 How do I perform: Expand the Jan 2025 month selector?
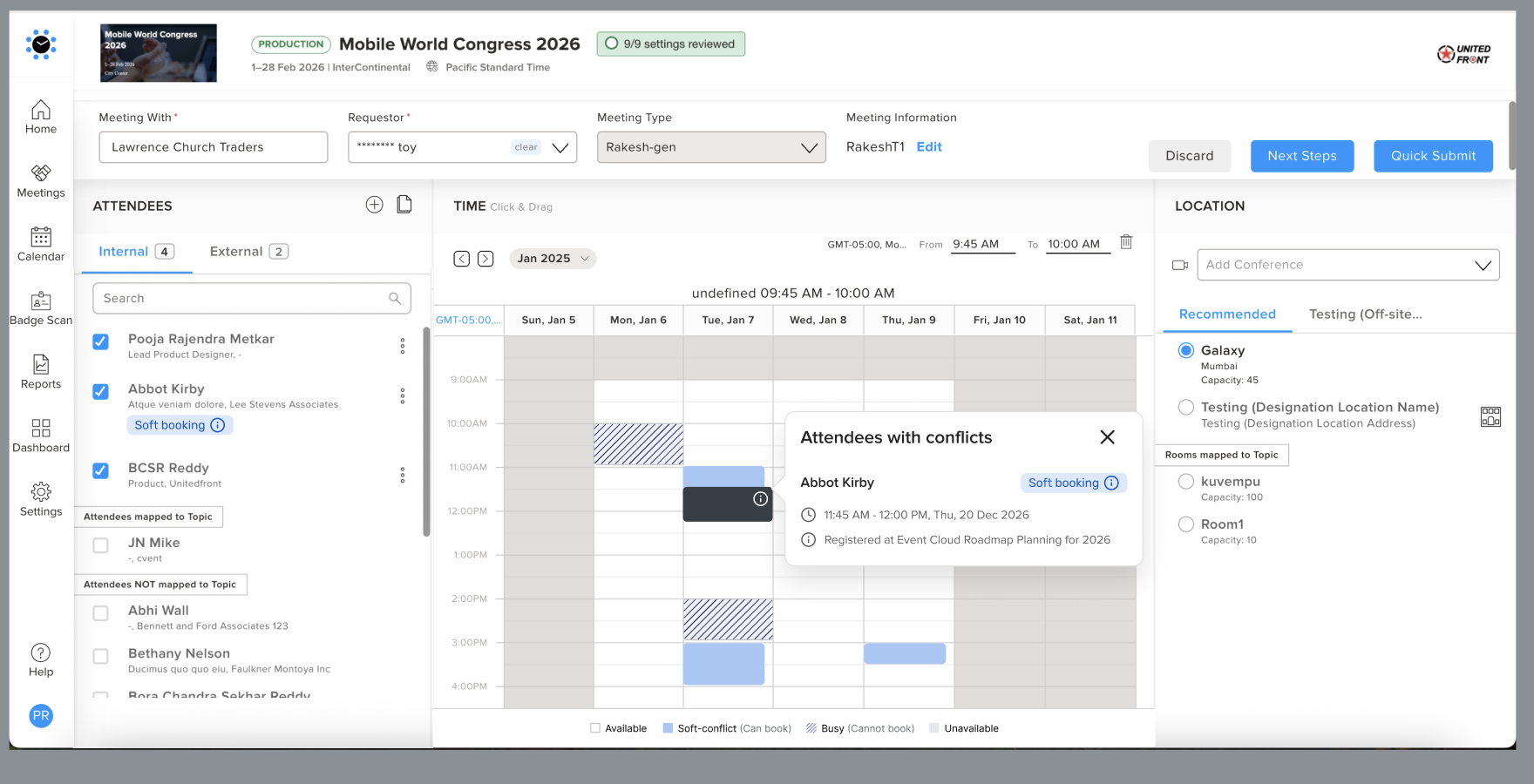553,259
